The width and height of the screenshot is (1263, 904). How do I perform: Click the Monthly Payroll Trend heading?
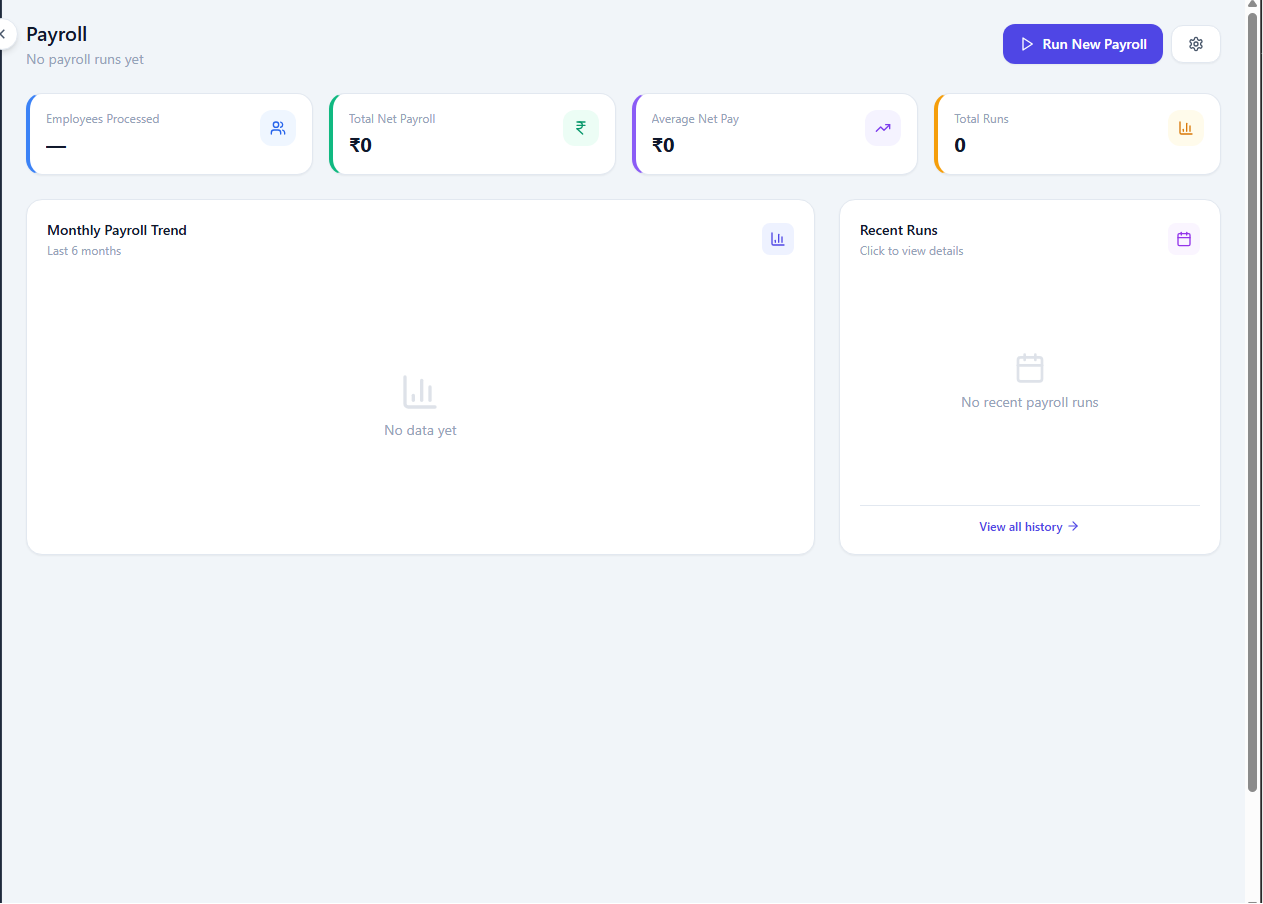pos(117,230)
